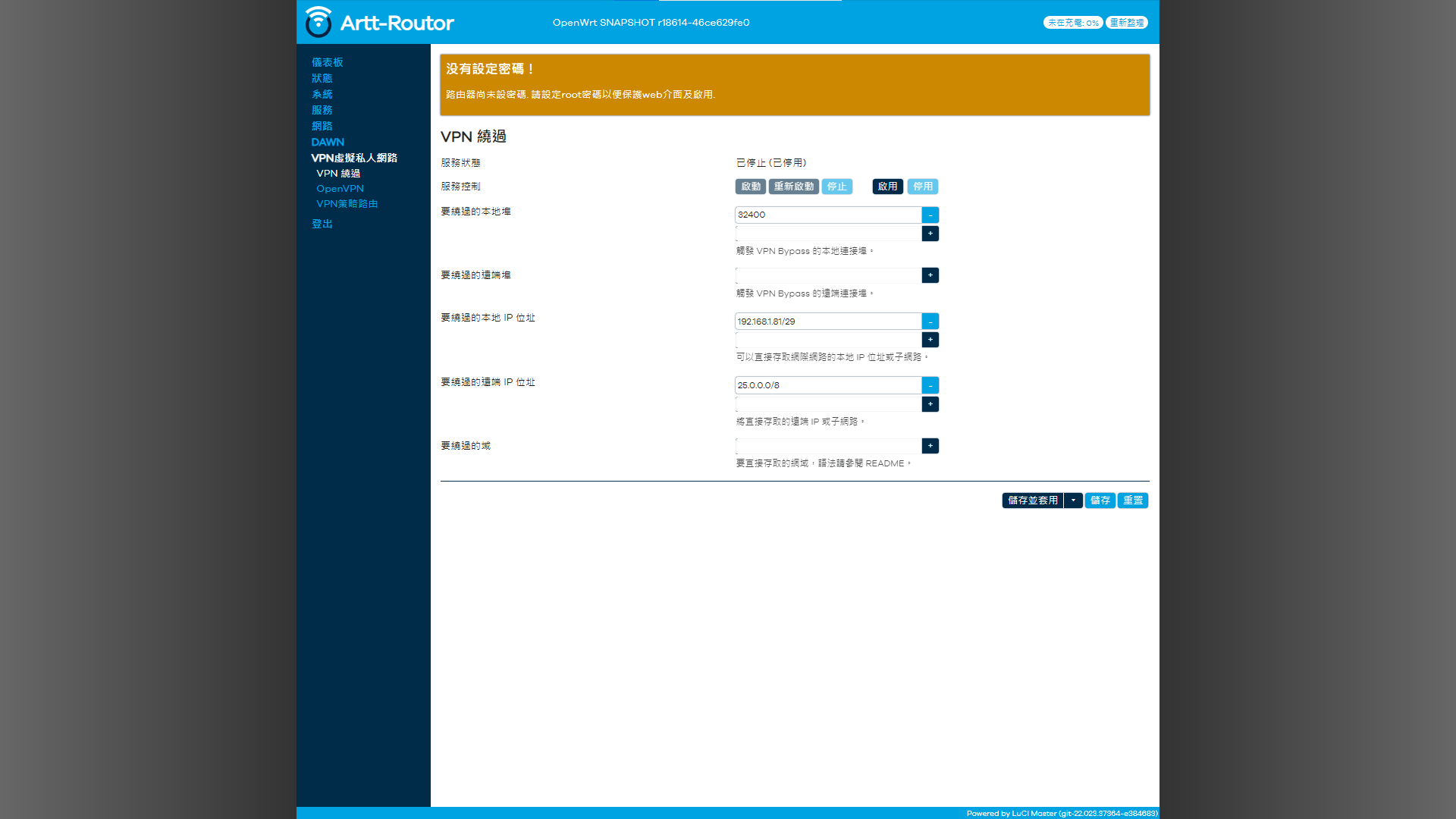Remove local IP 192.168.1.81/29 entry
This screenshot has height=819, width=1456.
[x=930, y=322]
